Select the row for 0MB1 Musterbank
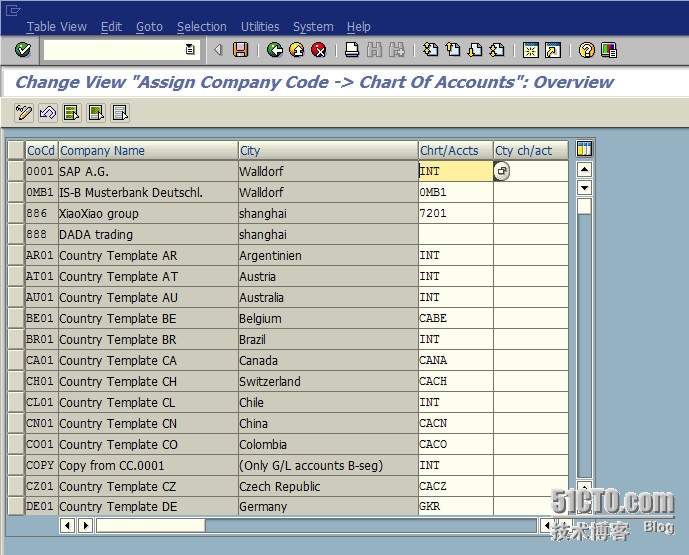Image resolution: width=689 pixels, height=555 pixels. pyautogui.click(x=16, y=192)
